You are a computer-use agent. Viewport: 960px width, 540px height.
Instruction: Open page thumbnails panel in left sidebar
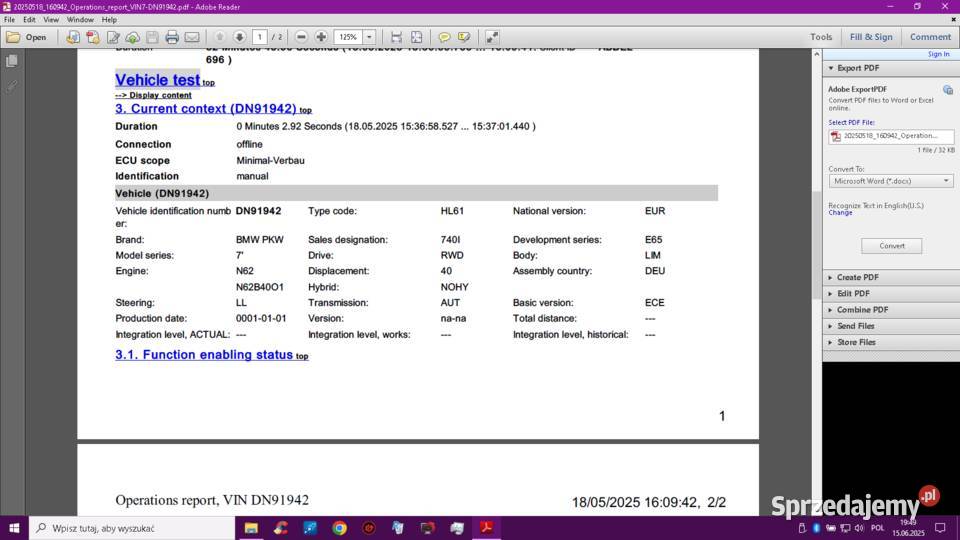pos(12,61)
